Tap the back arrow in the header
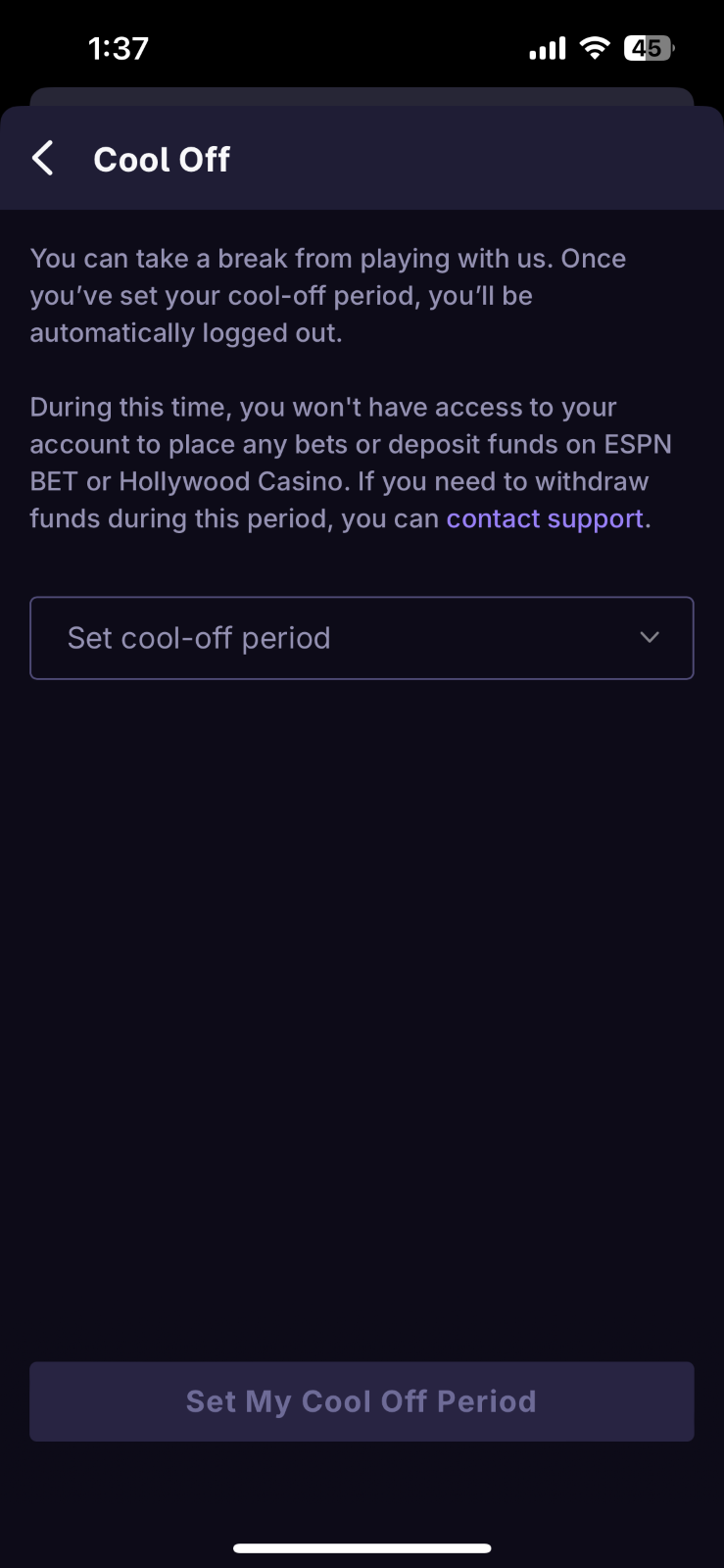This screenshot has width=724, height=1568. point(43,158)
